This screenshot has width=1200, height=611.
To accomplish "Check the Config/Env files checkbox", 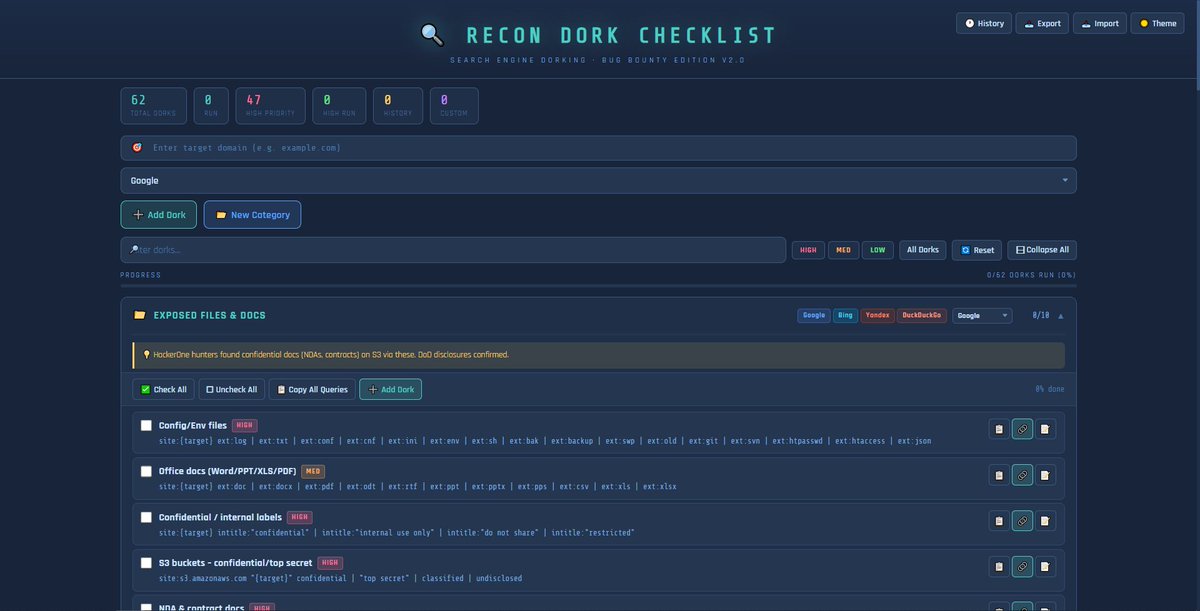I will [x=146, y=426].
